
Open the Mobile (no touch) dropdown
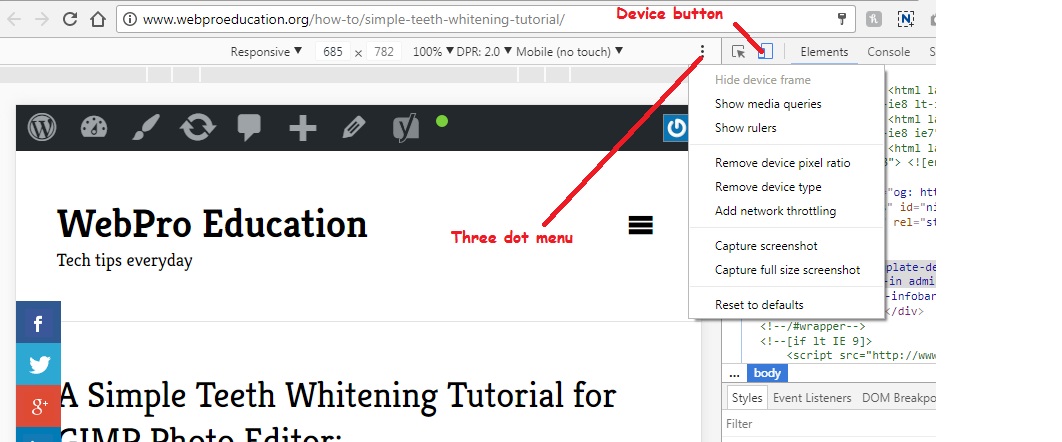point(570,51)
